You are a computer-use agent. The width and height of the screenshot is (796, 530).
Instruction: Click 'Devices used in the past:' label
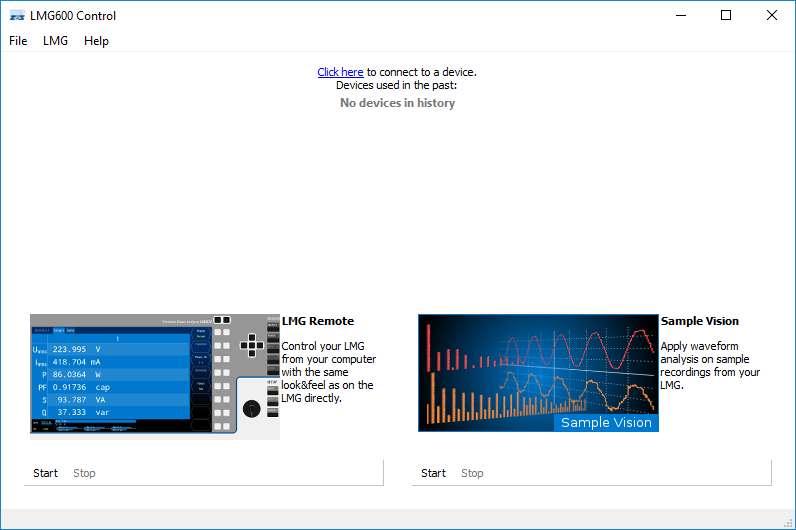click(x=396, y=85)
